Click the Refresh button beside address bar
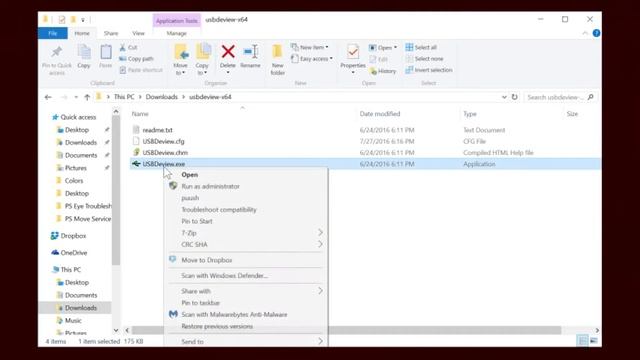640x360 pixels. [x=515, y=97]
